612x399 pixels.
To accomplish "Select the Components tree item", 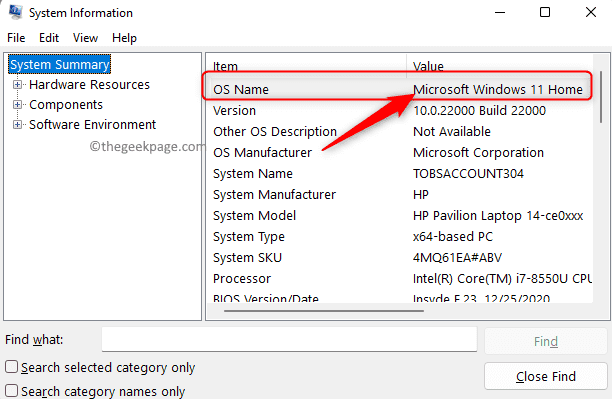I will [x=66, y=104].
